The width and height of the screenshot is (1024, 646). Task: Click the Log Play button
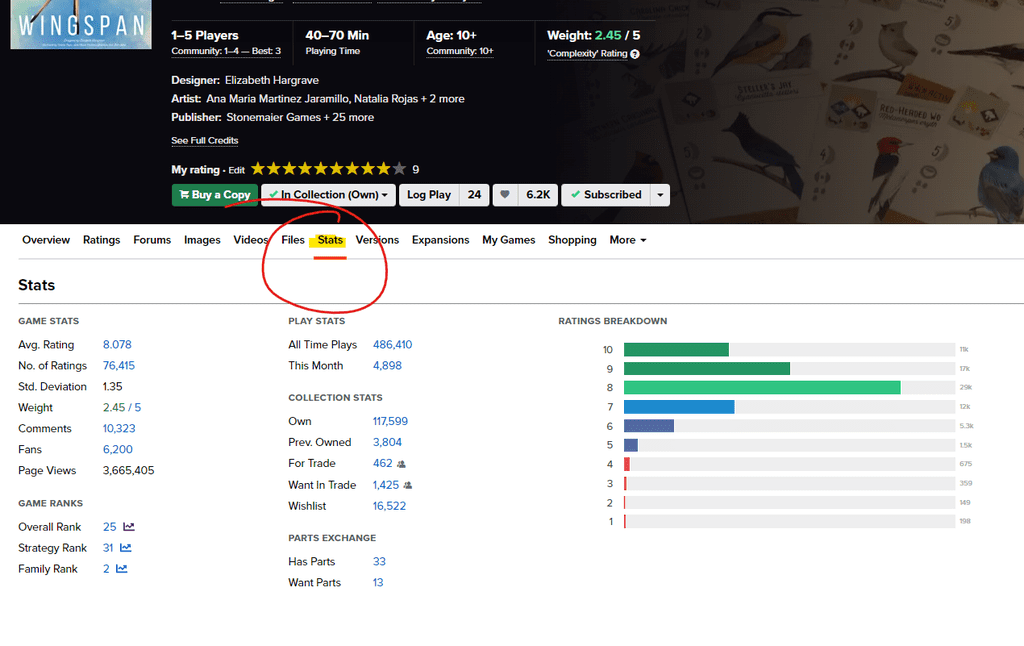[x=429, y=195]
